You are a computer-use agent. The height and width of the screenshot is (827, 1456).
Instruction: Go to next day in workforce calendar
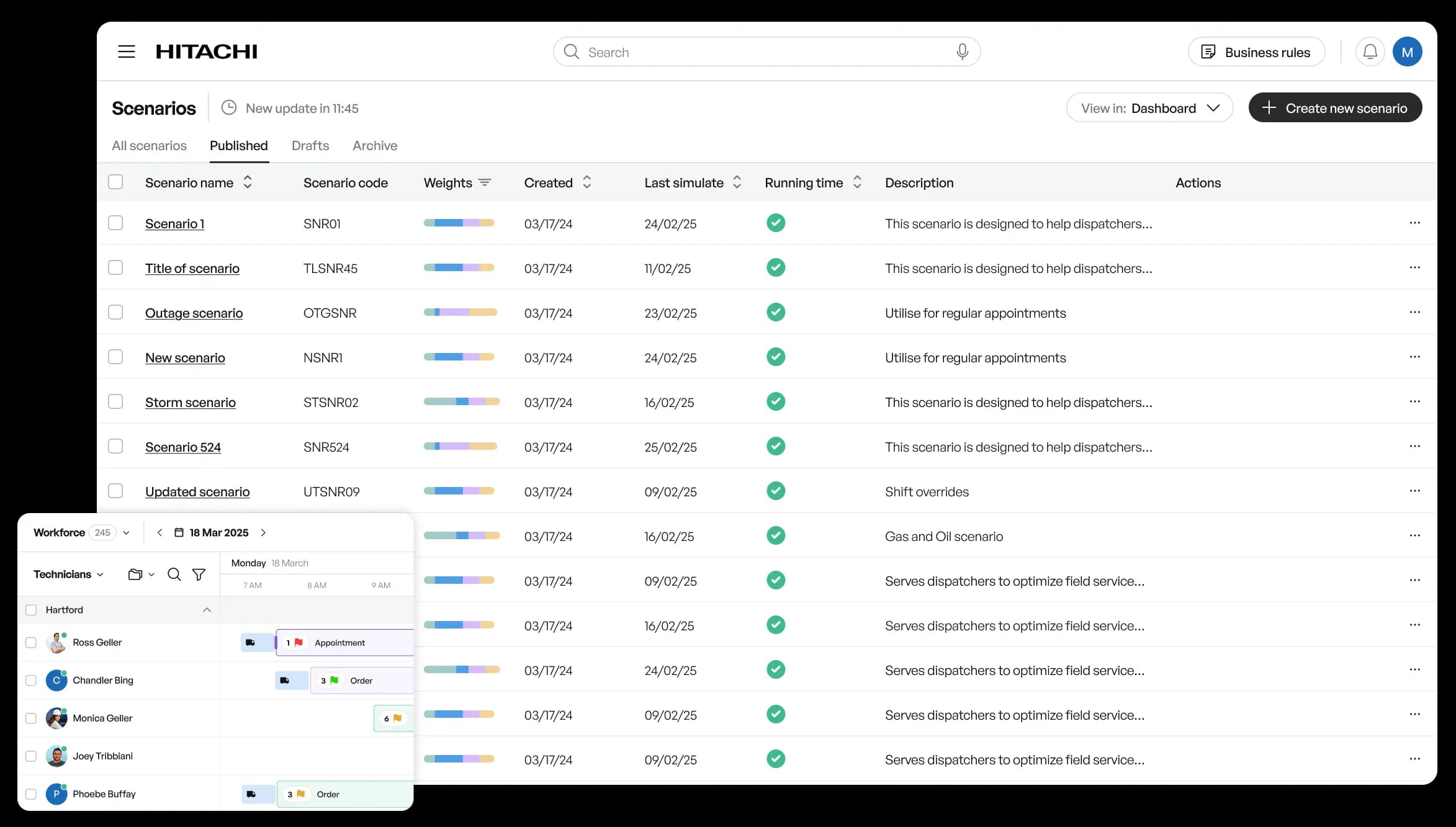pos(263,532)
